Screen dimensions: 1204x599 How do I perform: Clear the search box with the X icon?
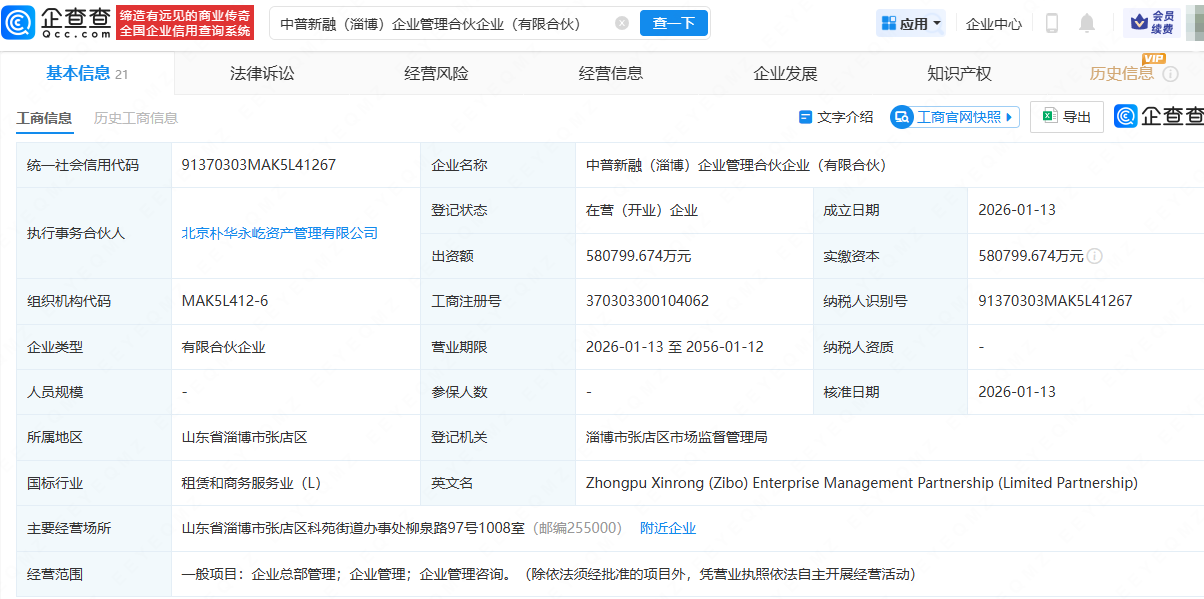622,23
